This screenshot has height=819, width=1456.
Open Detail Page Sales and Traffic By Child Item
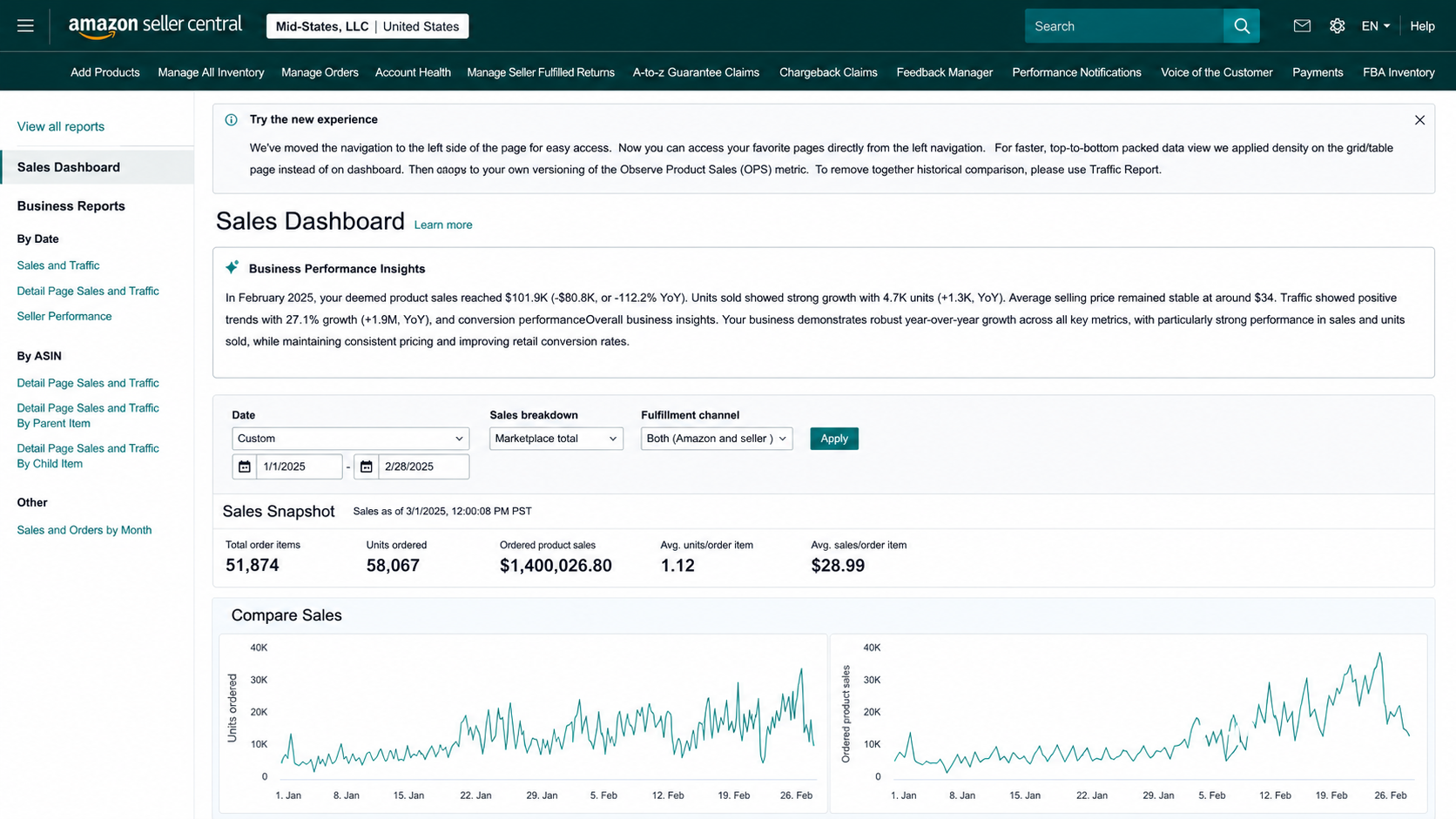coord(88,456)
